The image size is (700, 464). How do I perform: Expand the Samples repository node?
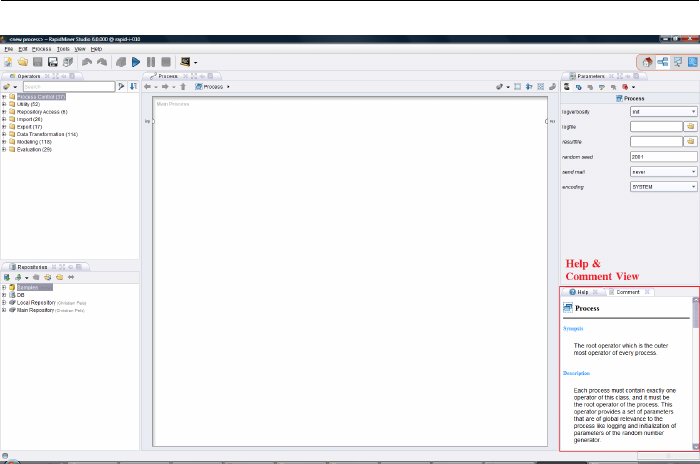4,287
